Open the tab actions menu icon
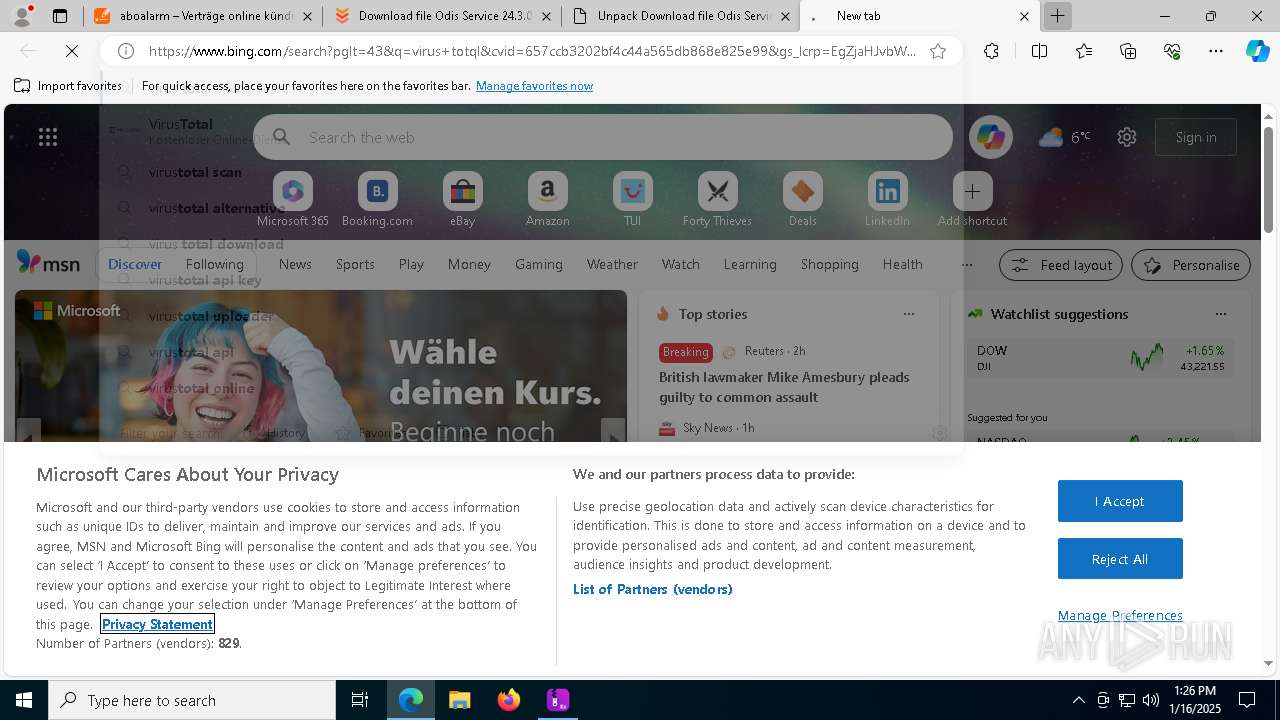 (x=60, y=16)
